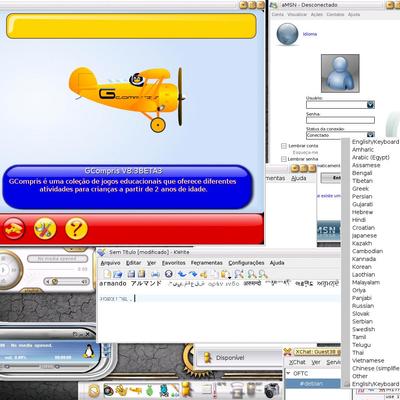
Task: Open Ajuda menu in window behind Kwrite
Action: [299, 178]
